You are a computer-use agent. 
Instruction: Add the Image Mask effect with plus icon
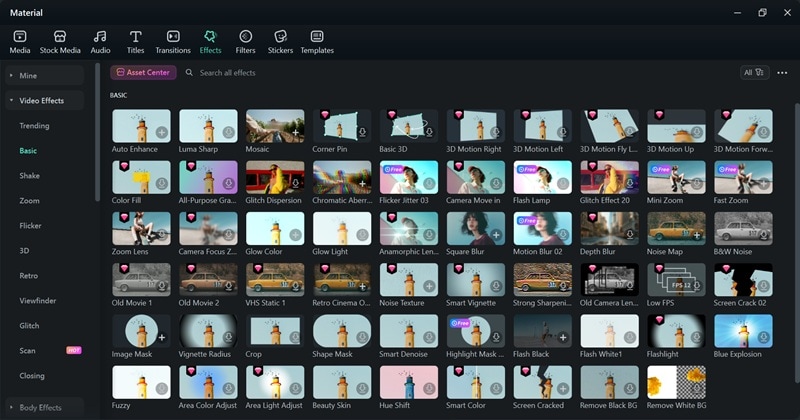pos(162,337)
